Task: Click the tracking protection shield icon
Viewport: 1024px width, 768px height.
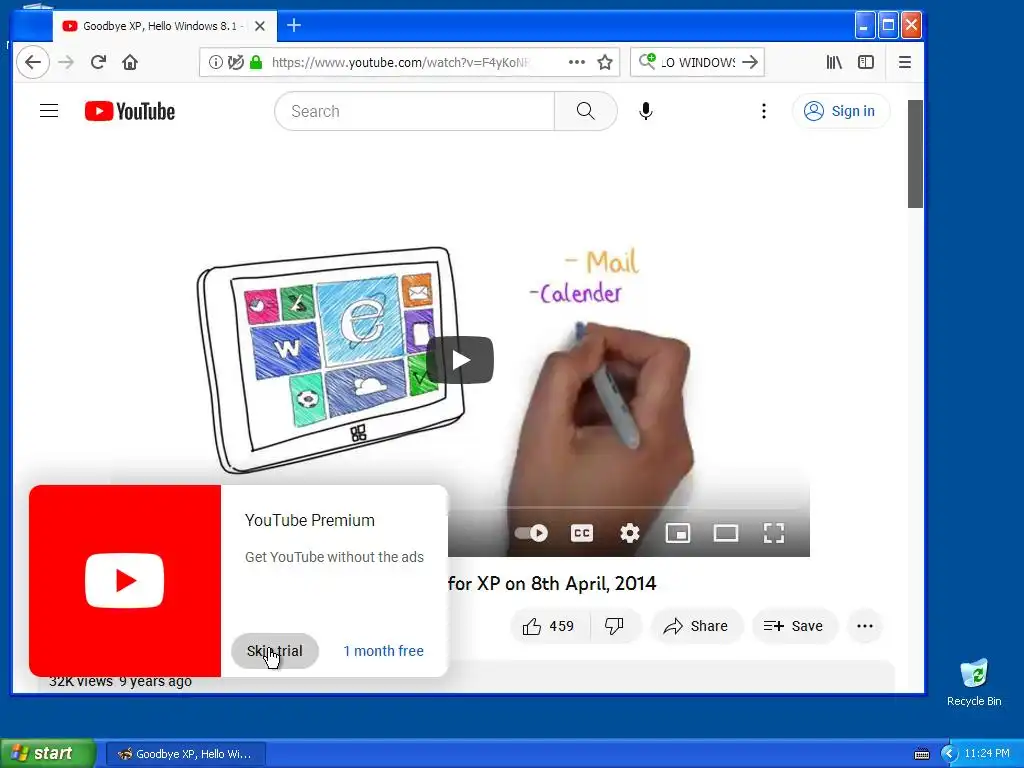Action: pos(236,62)
